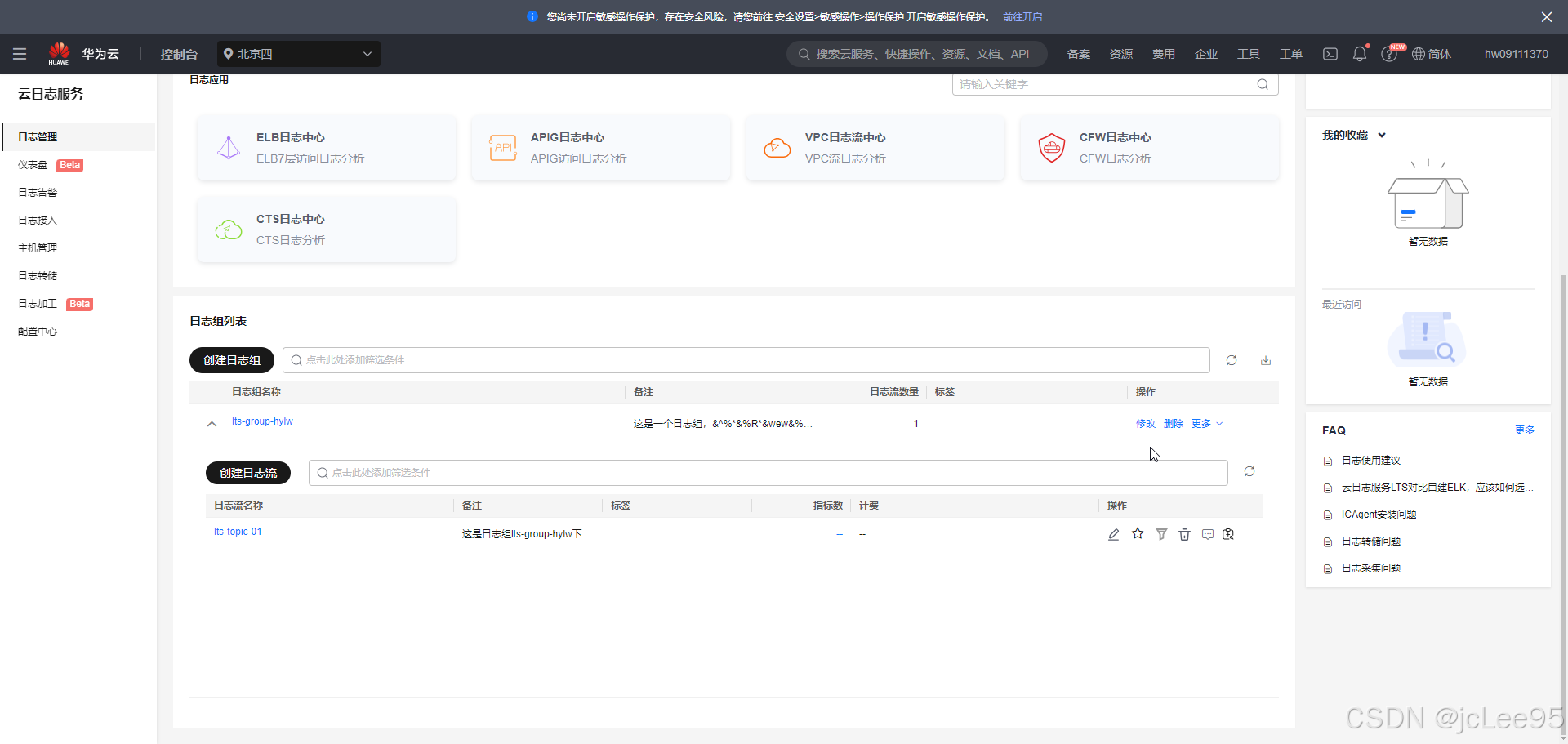
Task: Click the CTS log center cloud icon
Action: [229, 229]
